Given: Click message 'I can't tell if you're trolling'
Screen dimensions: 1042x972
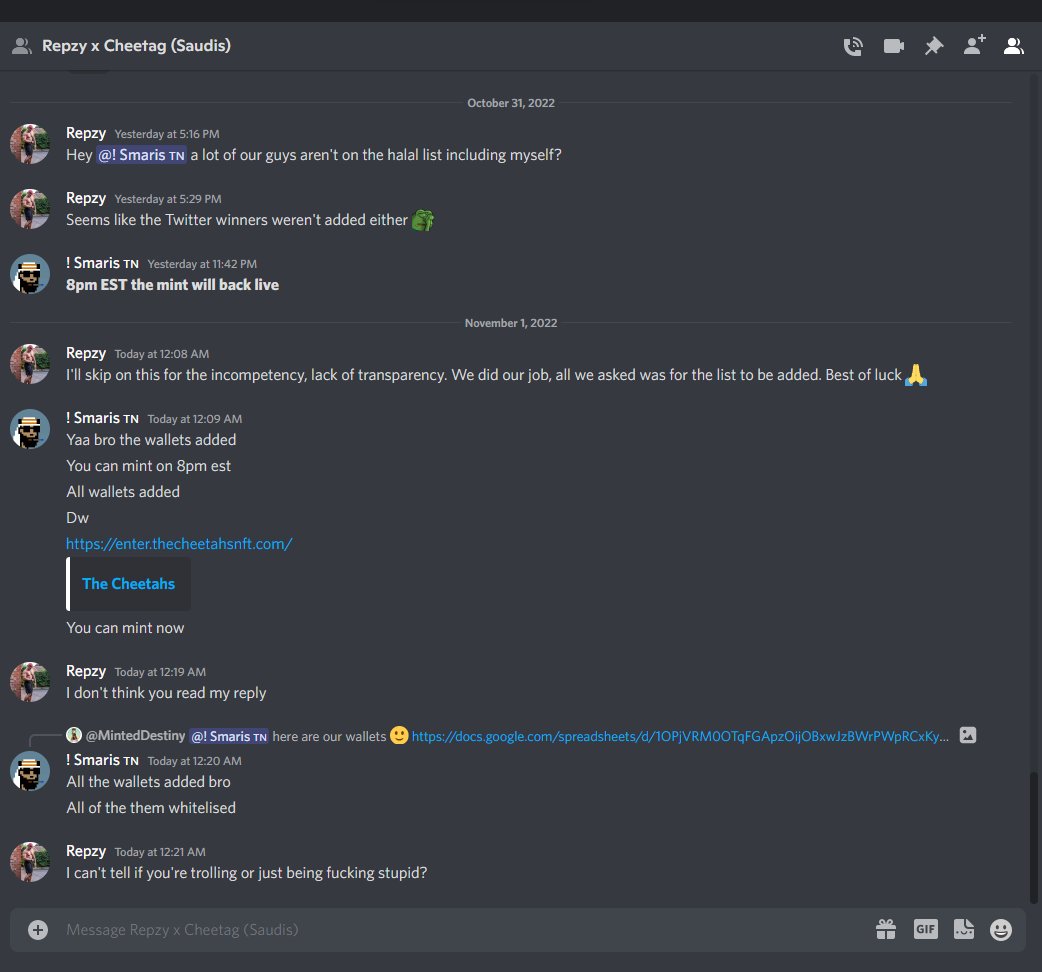Looking at the screenshot, I should click(x=247, y=873).
